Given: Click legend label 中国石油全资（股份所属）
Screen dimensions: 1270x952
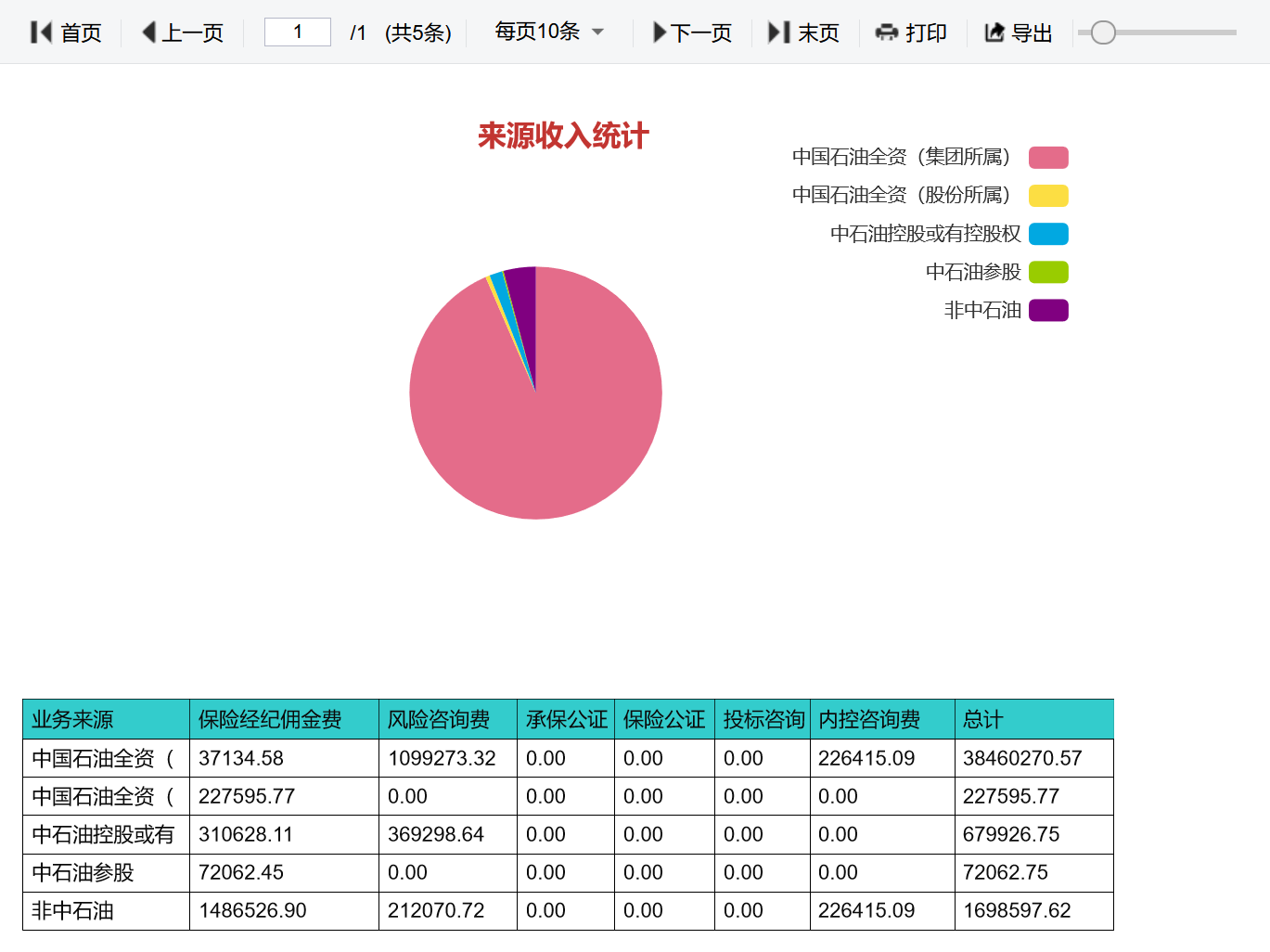Looking at the screenshot, I should click(904, 195).
